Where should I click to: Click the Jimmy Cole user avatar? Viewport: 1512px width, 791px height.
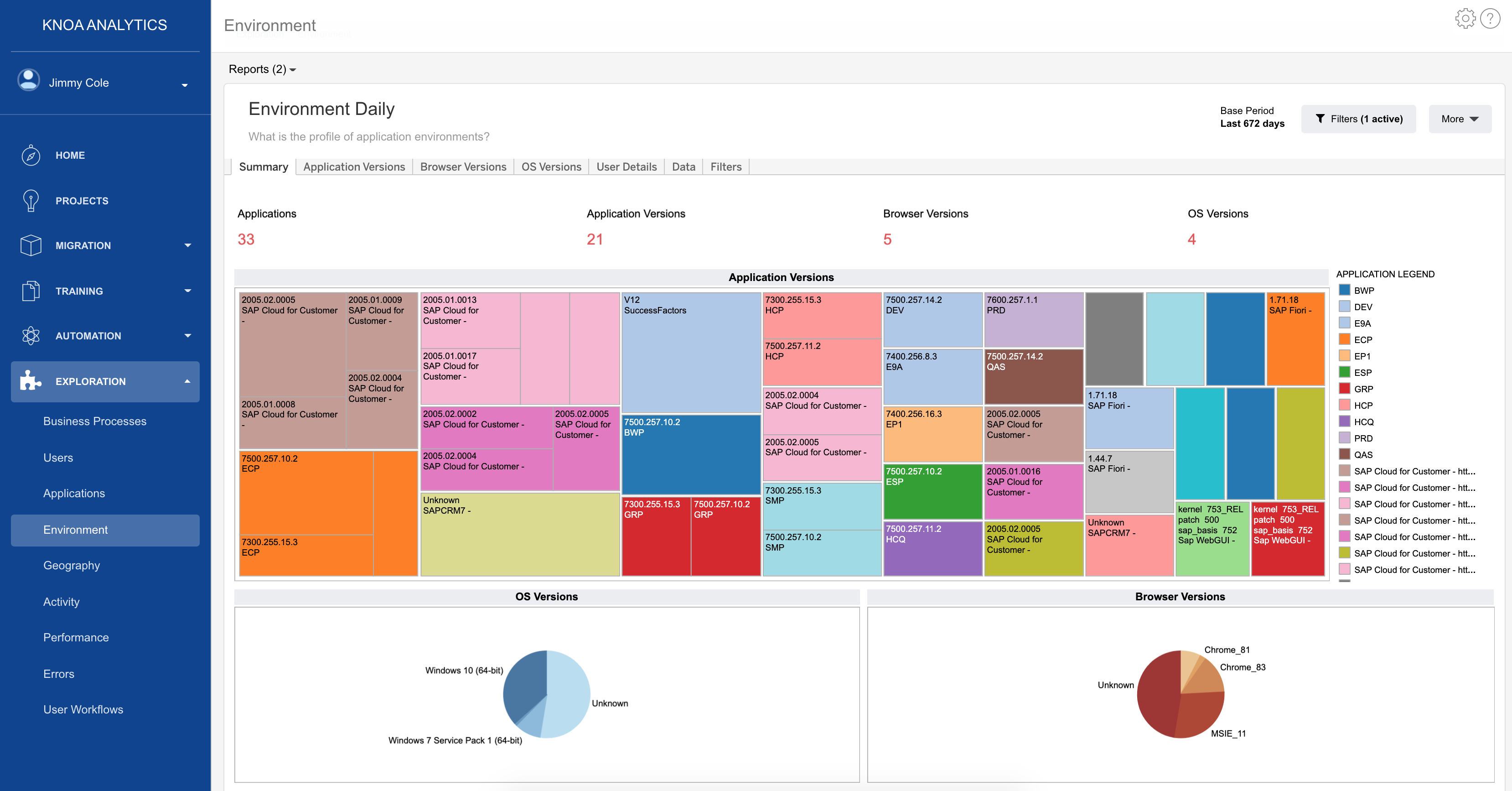point(29,80)
